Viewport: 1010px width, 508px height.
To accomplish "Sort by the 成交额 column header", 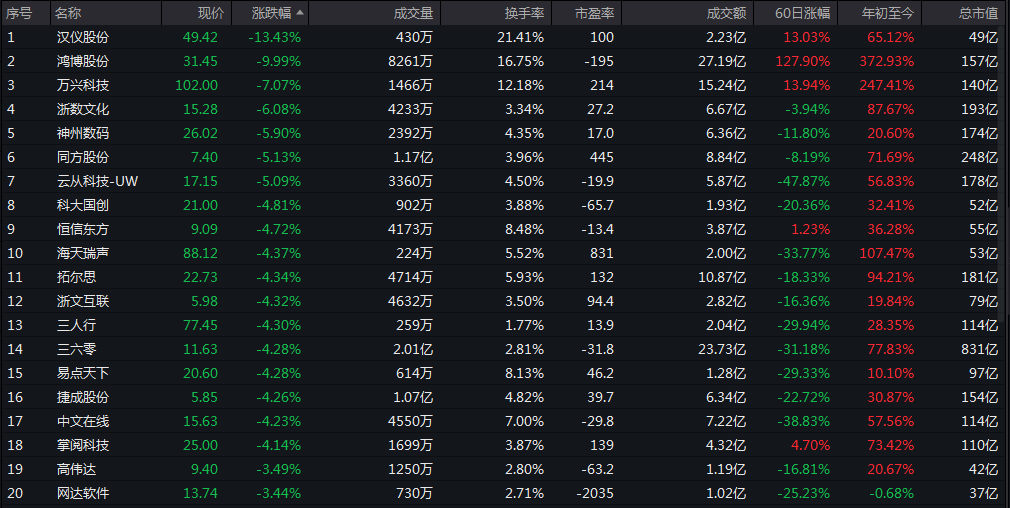I will click(x=687, y=13).
